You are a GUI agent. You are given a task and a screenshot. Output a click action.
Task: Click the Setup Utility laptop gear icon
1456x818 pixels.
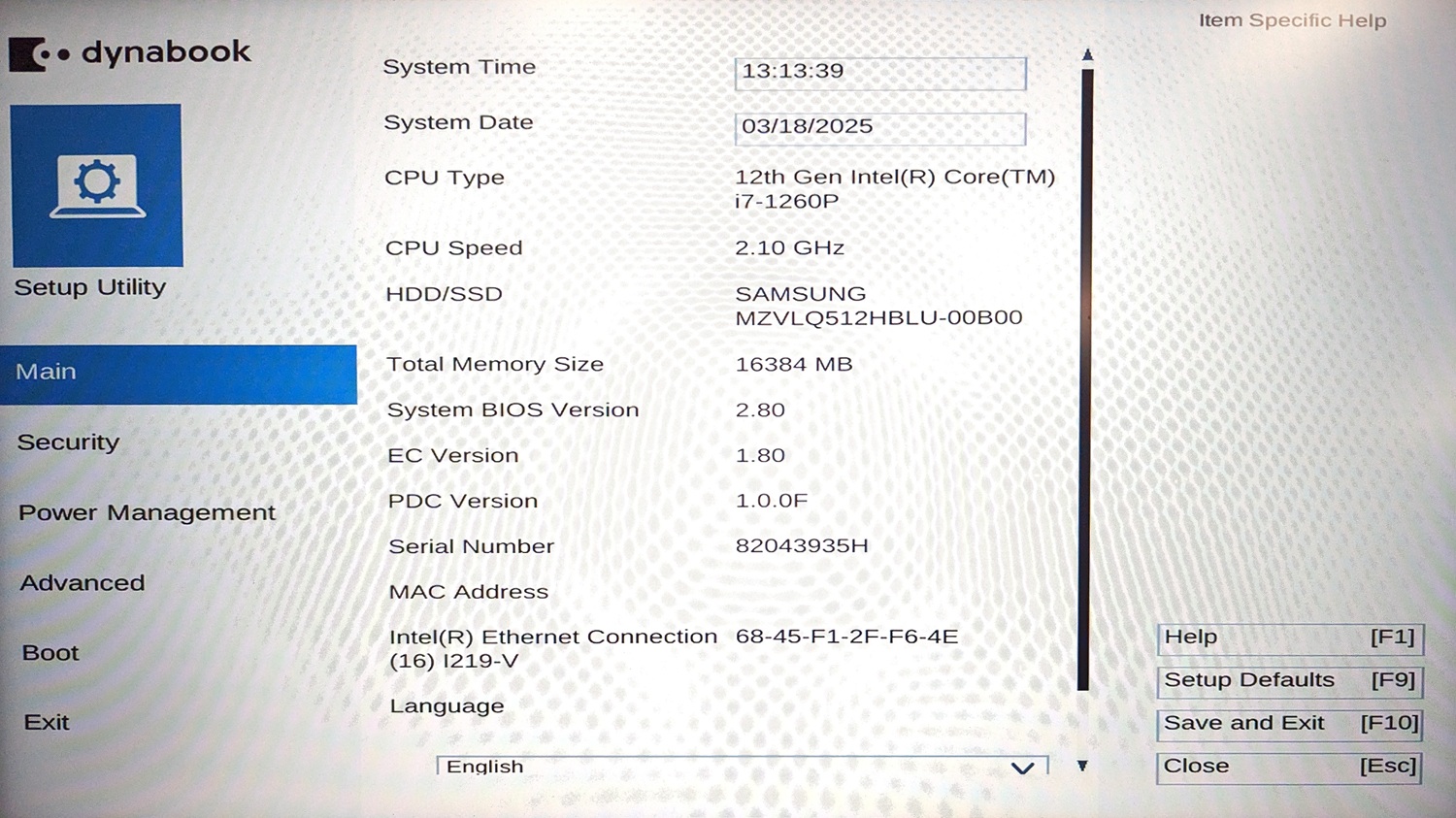click(97, 185)
